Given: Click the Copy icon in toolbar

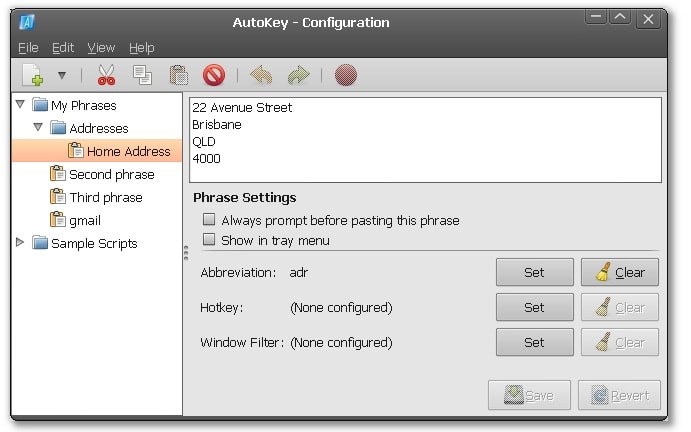Looking at the screenshot, I should coord(142,75).
